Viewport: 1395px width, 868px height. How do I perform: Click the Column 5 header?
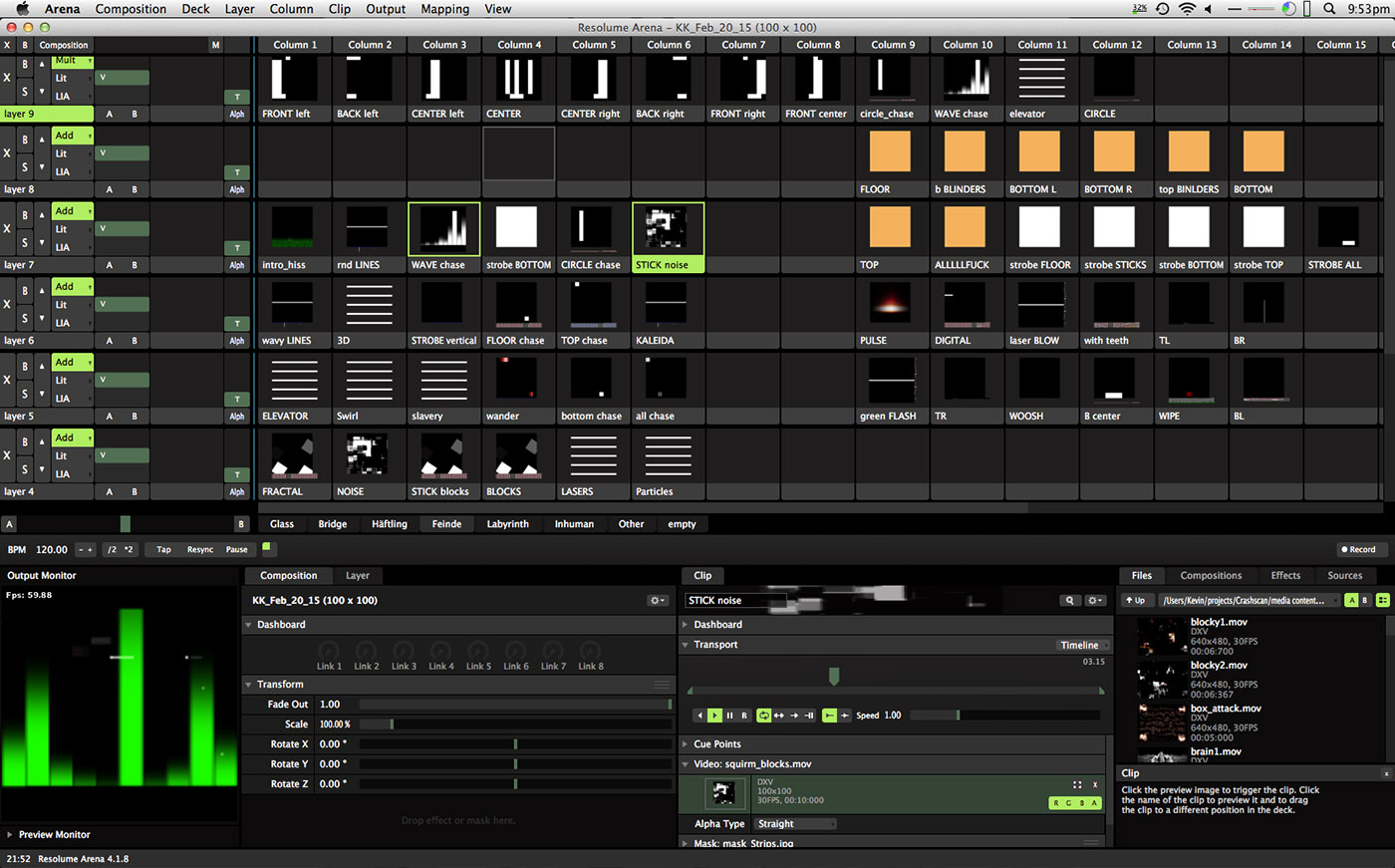click(x=594, y=45)
